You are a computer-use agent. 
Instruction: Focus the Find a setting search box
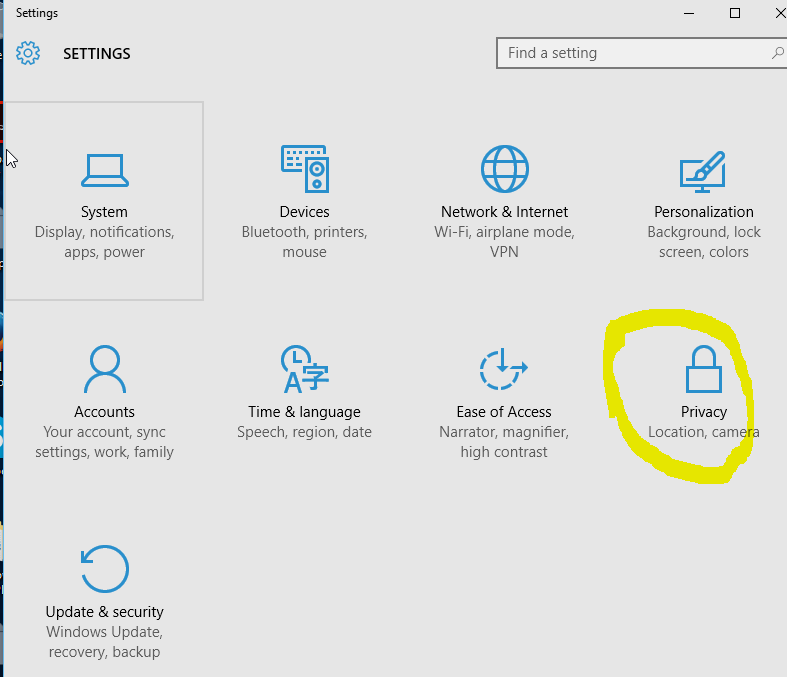click(641, 53)
